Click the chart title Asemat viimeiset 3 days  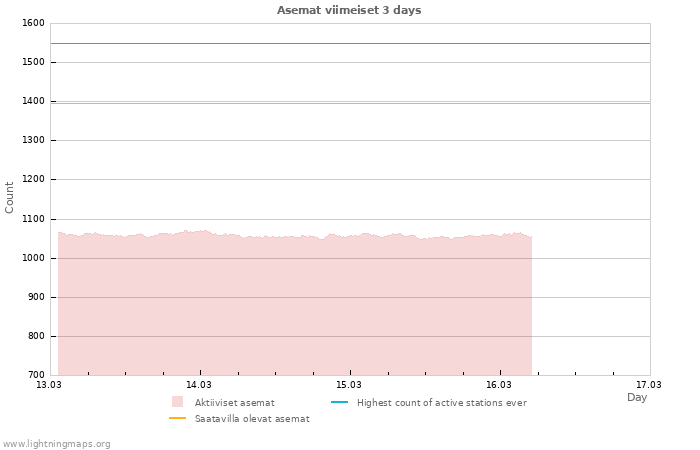coord(349,10)
